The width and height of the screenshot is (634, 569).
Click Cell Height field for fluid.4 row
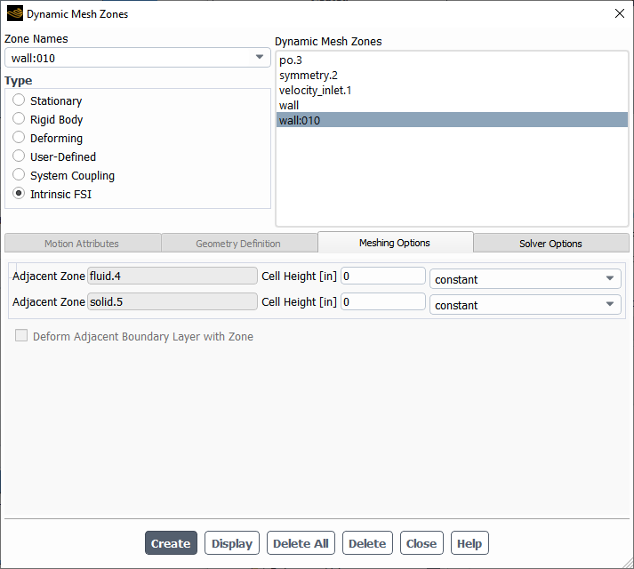(x=383, y=276)
